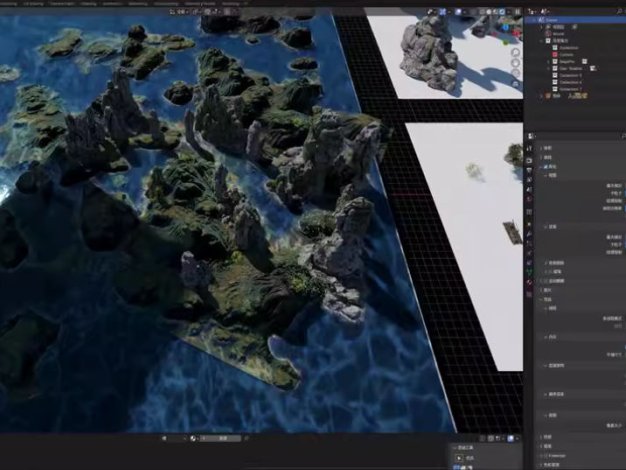Switch to the Rendering workspace tab
626x470 pixels.
click(x=138, y=4)
